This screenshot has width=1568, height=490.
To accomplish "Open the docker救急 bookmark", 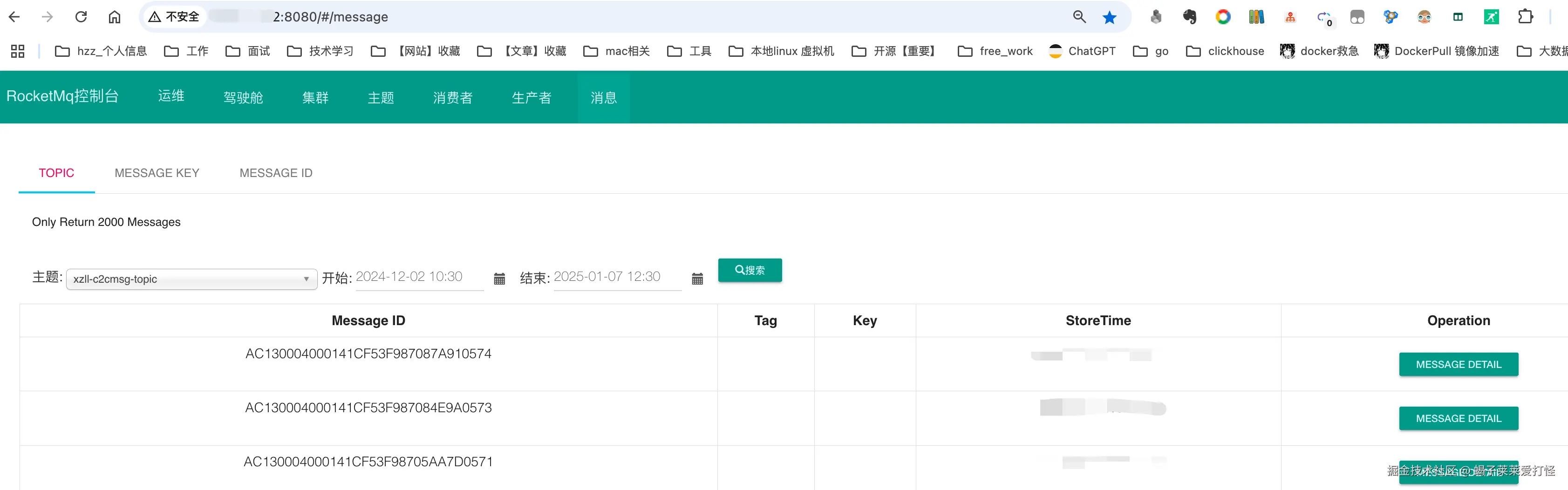I will coord(1320,51).
